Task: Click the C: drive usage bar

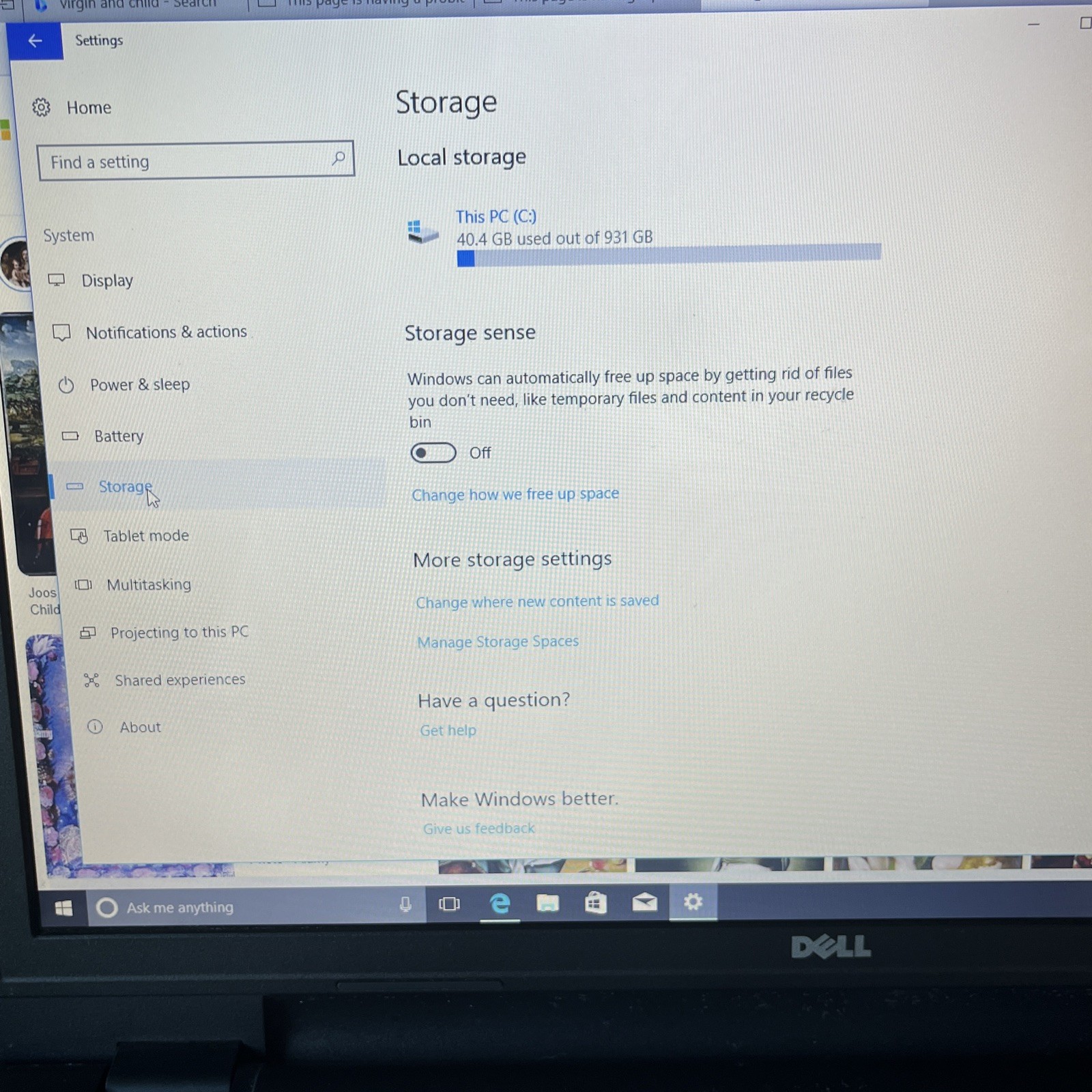Action: 669,256
